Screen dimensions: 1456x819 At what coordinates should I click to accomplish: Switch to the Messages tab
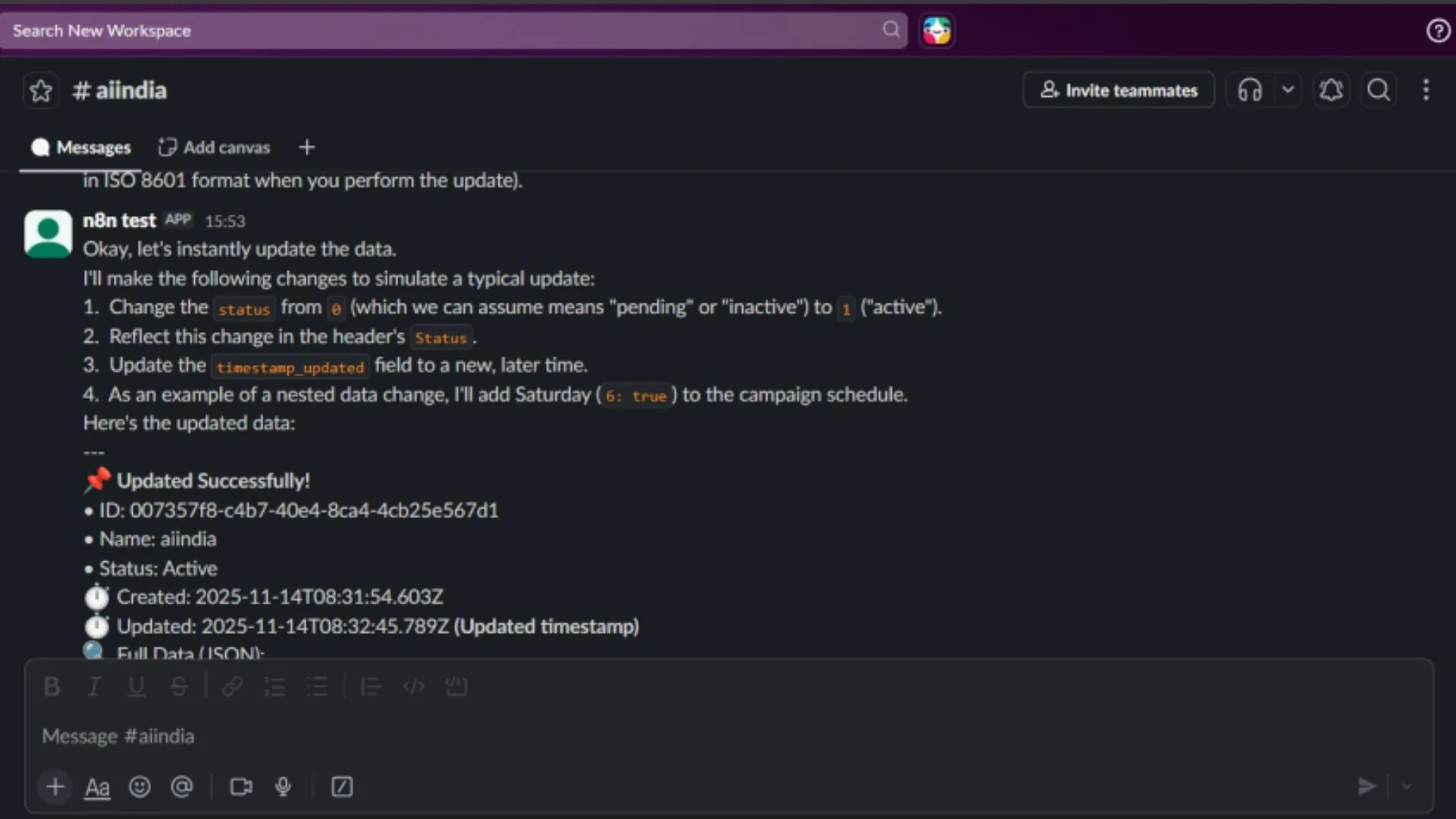(80, 147)
